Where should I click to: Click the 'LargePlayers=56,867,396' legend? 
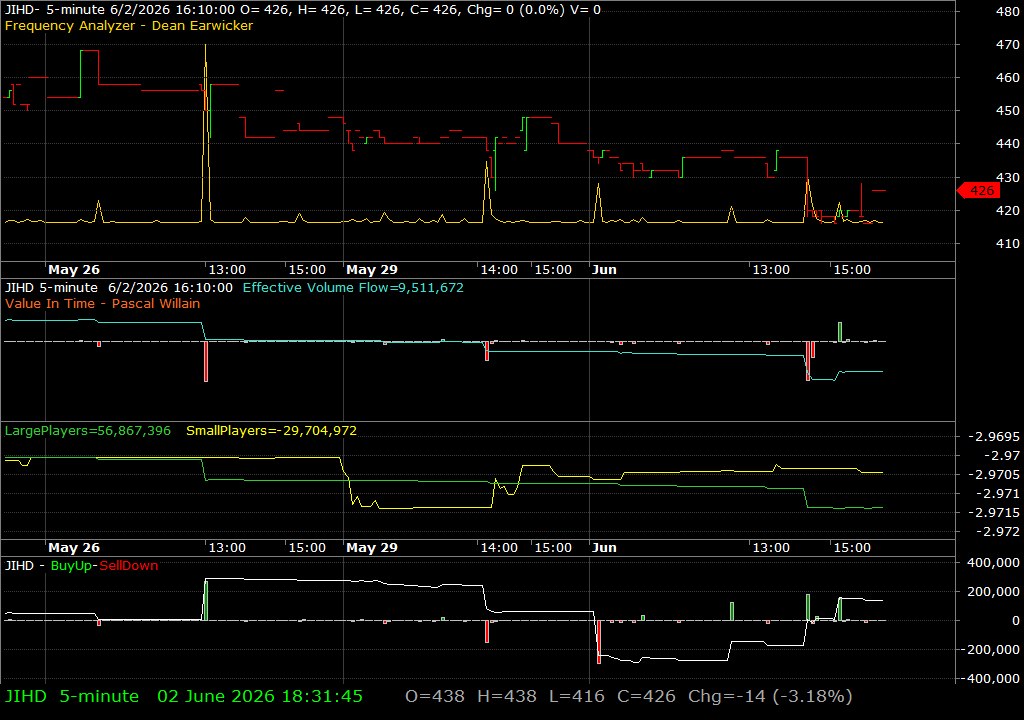click(x=88, y=431)
